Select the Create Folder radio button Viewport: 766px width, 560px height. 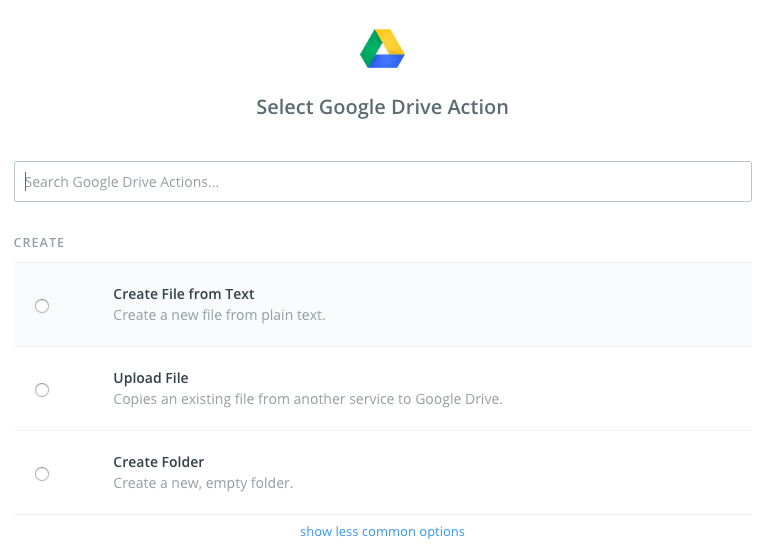point(42,474)
